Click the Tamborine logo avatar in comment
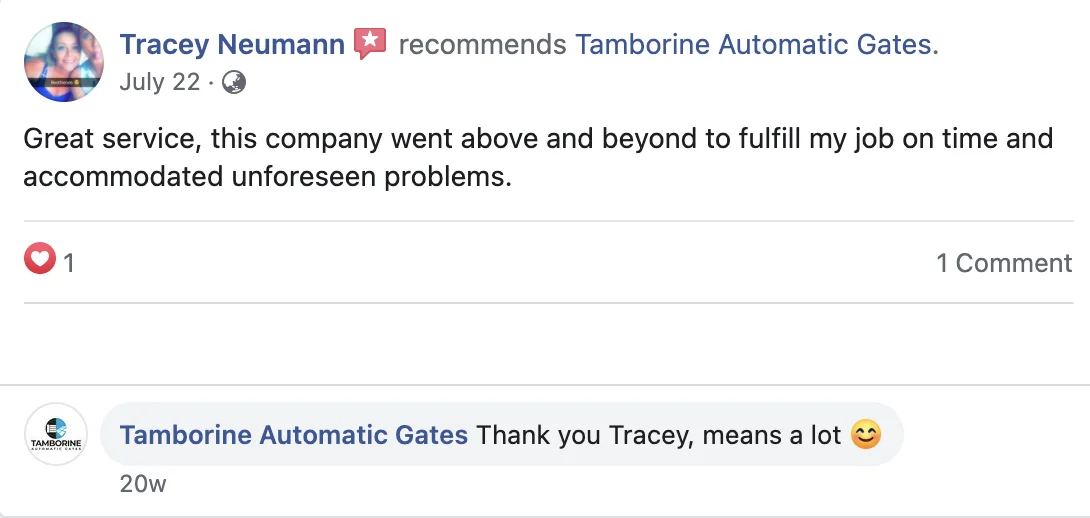The image size is (1090, 518). [56, 435]
